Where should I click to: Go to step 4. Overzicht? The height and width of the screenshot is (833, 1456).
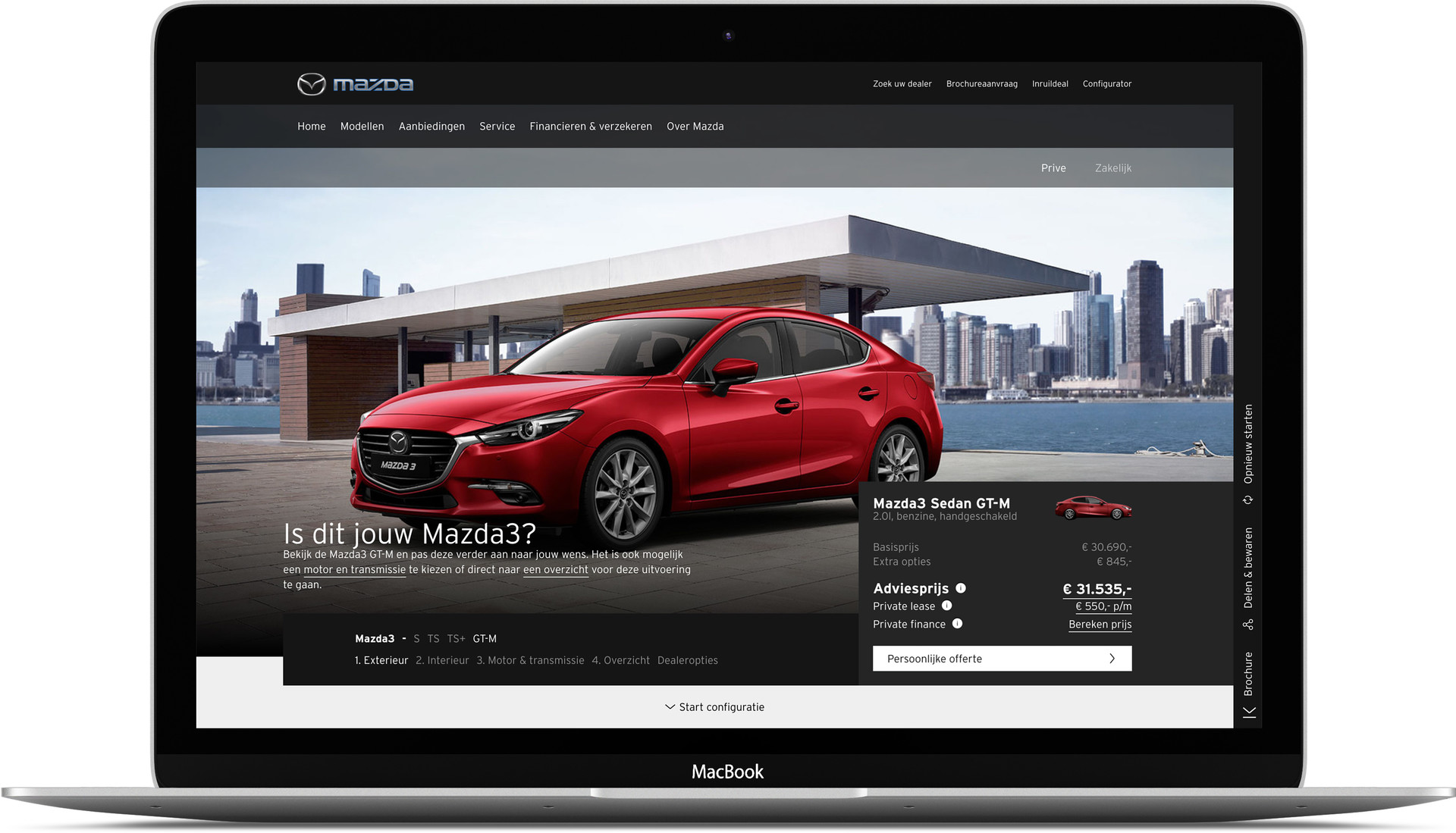point(620,661)
